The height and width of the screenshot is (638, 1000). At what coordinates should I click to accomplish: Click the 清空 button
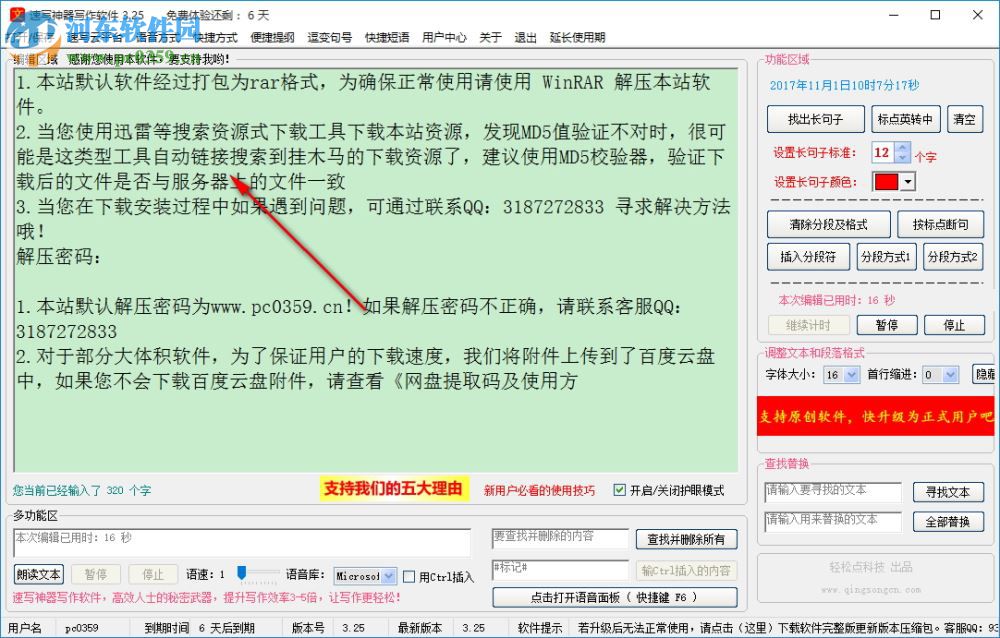pos(964,119)
